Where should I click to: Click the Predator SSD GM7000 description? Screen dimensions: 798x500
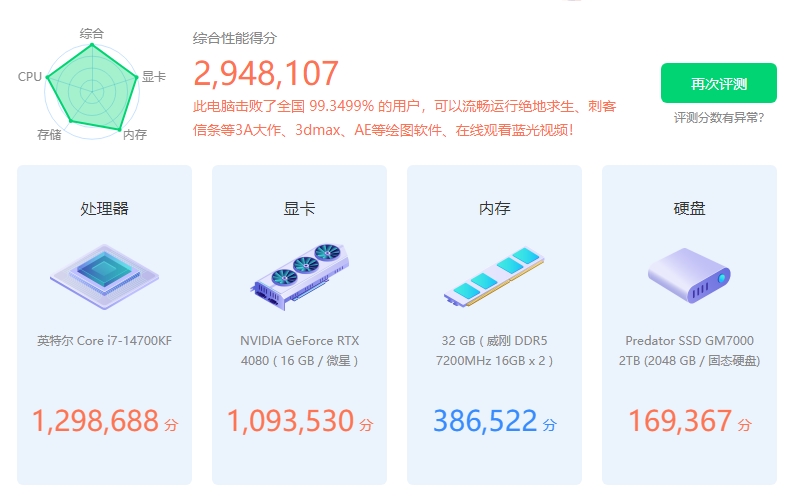(689, 351)
